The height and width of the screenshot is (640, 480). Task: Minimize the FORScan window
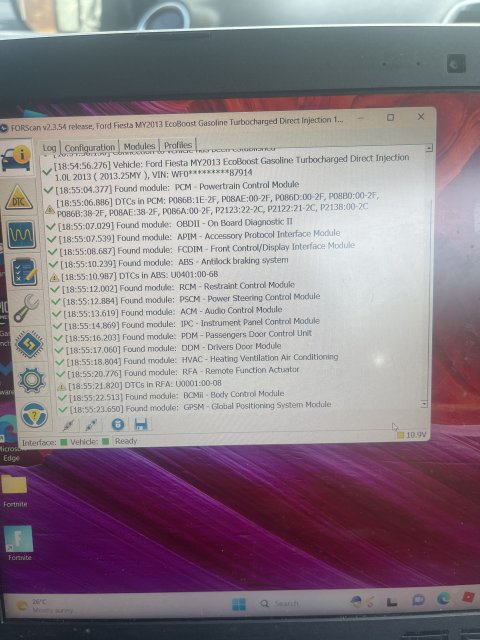click(360, 118)
